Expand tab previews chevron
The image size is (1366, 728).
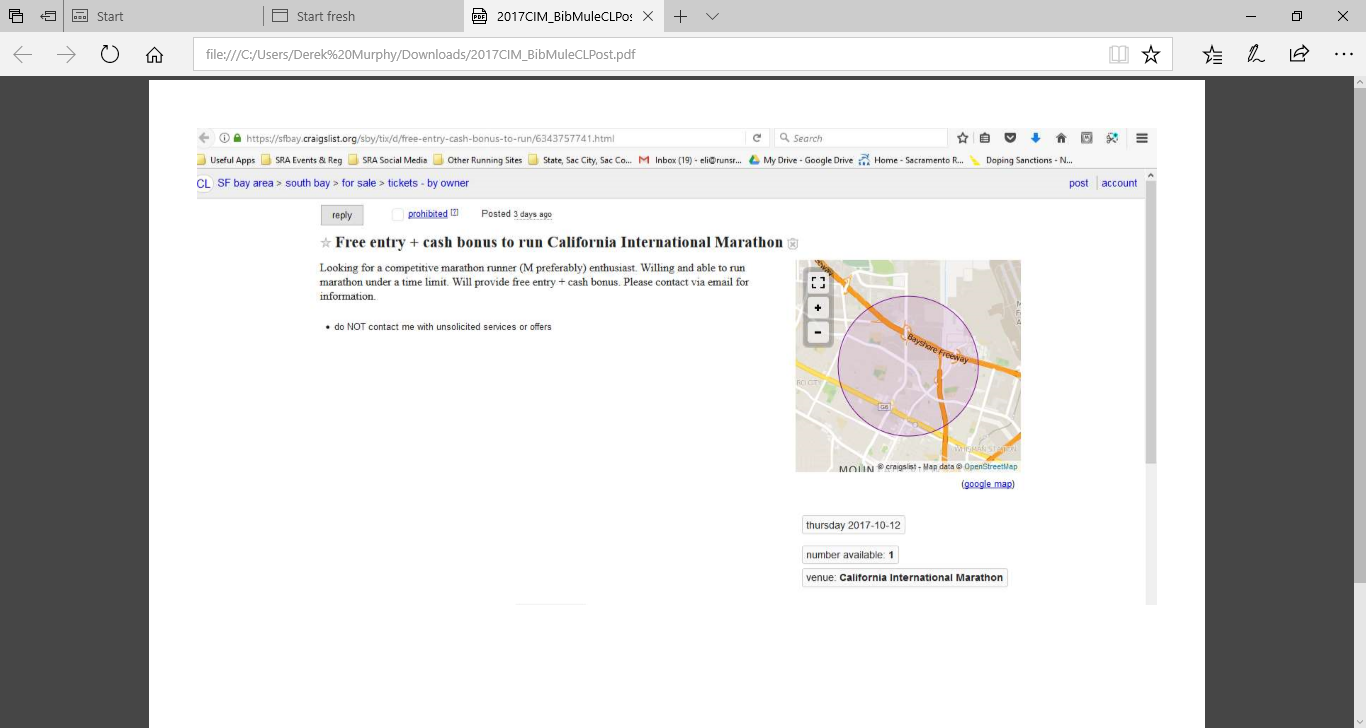[712, 16]
